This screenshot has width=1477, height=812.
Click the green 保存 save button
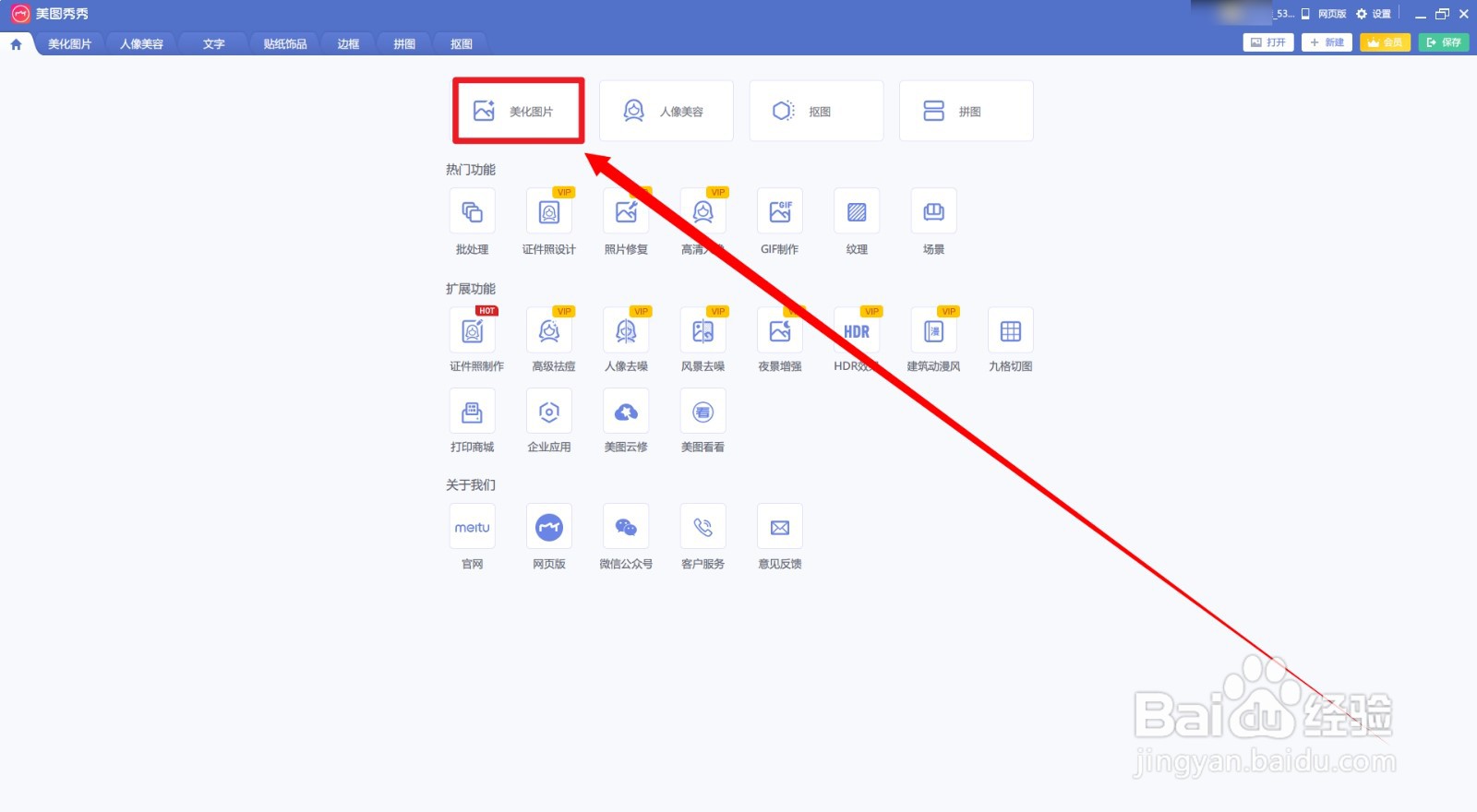pyautogui.click(x=1444, y=42)
